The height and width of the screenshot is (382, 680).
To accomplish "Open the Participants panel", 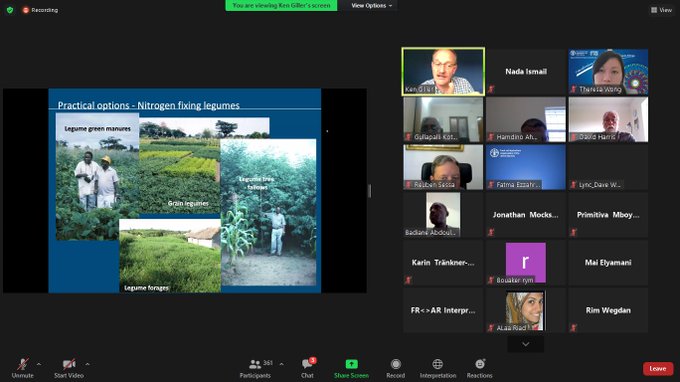I will [x=255, y=368].
